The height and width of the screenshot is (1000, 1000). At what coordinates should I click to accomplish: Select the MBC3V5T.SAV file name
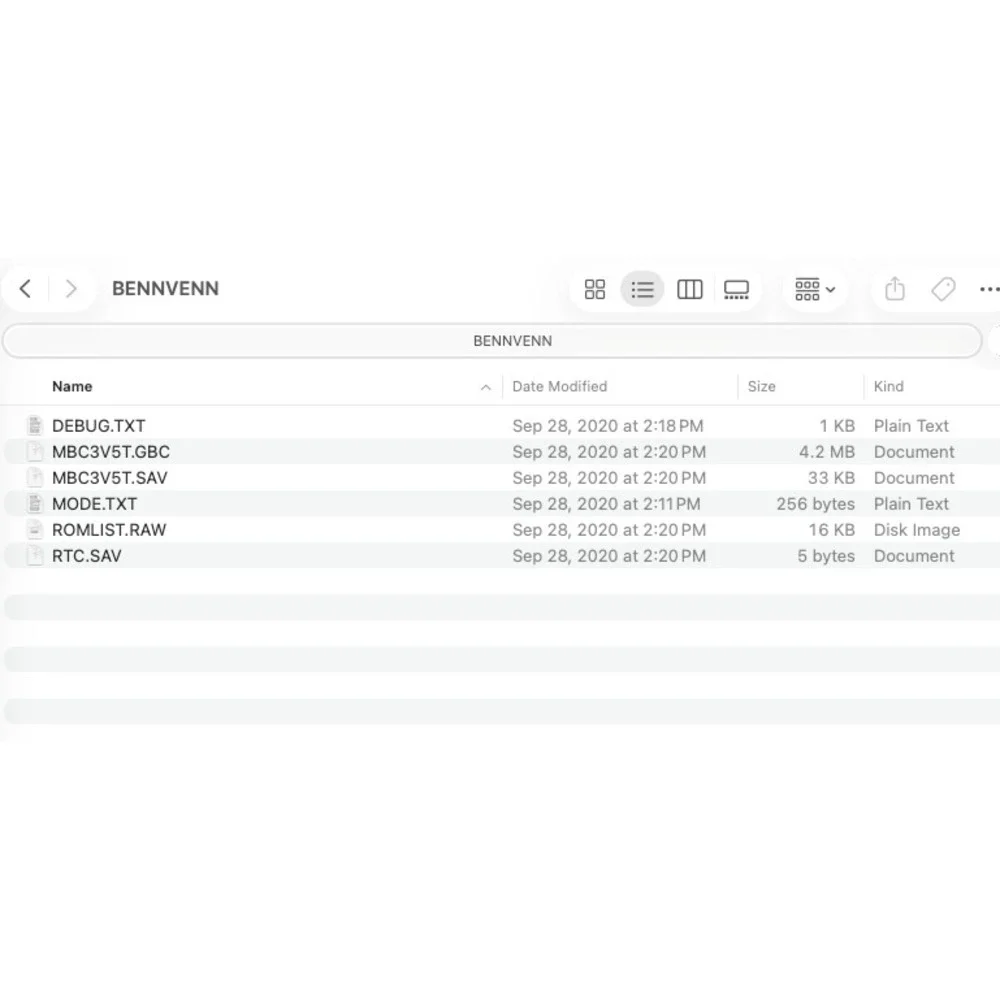pos(110,478)
